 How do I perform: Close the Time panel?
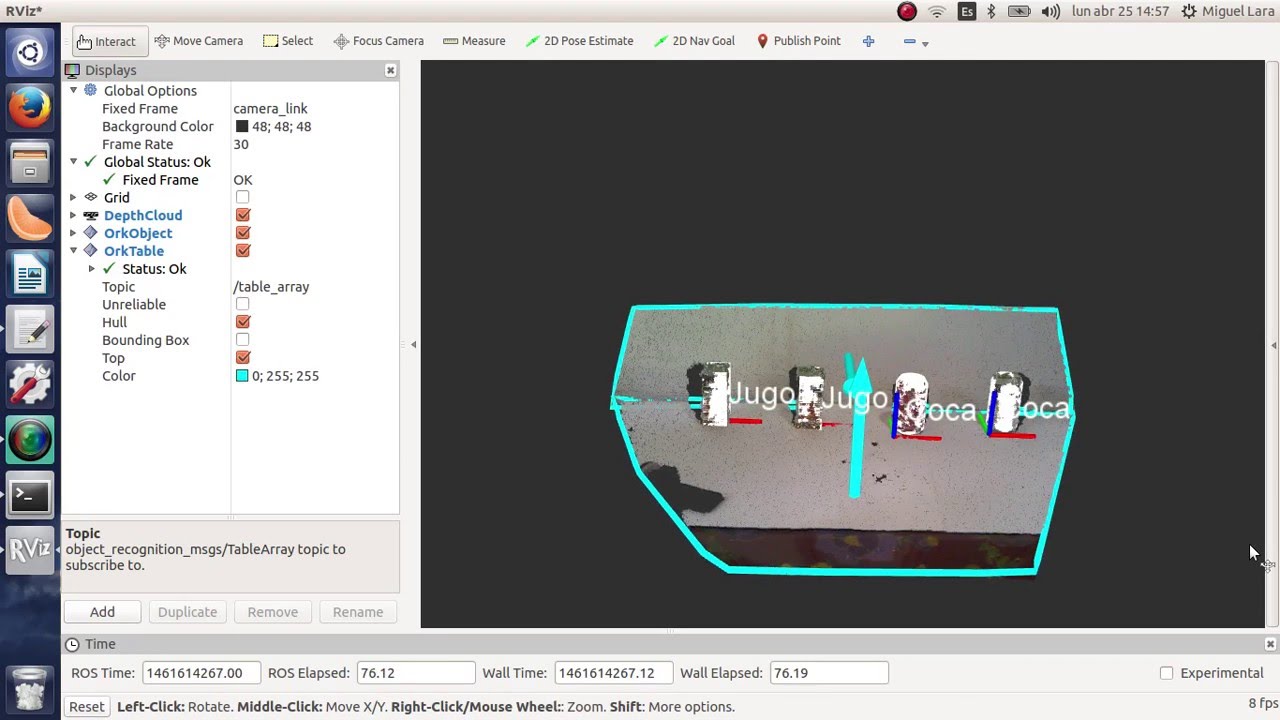pos(1270,644)
